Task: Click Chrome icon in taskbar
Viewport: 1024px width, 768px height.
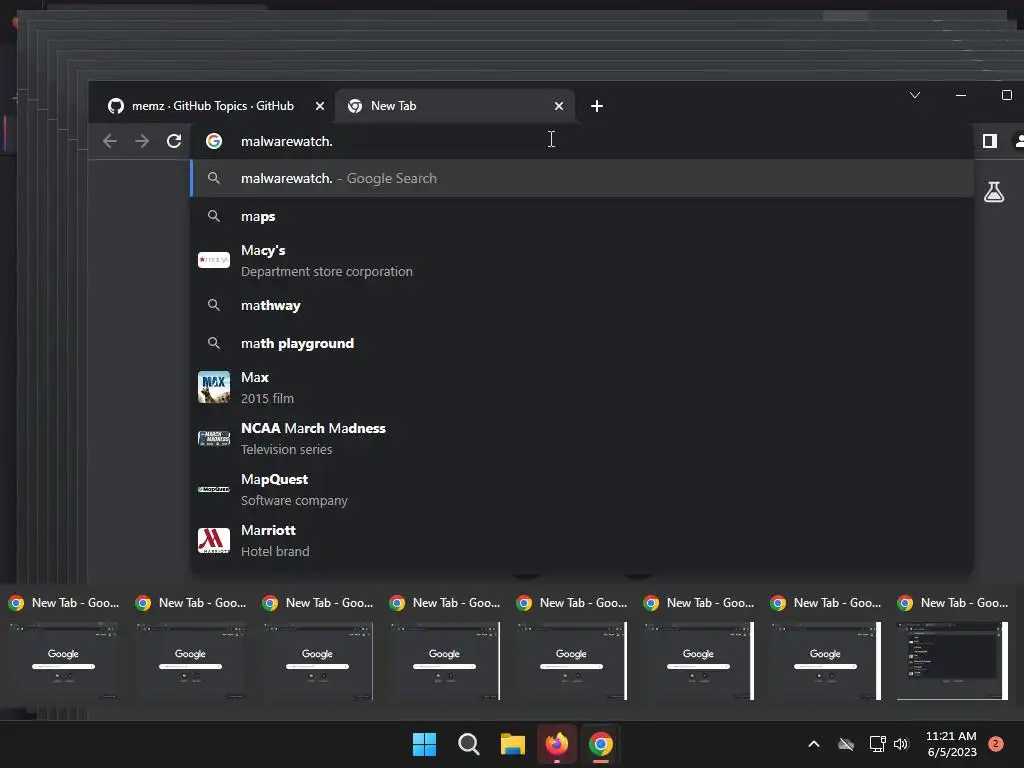Action: pos(601,744)
